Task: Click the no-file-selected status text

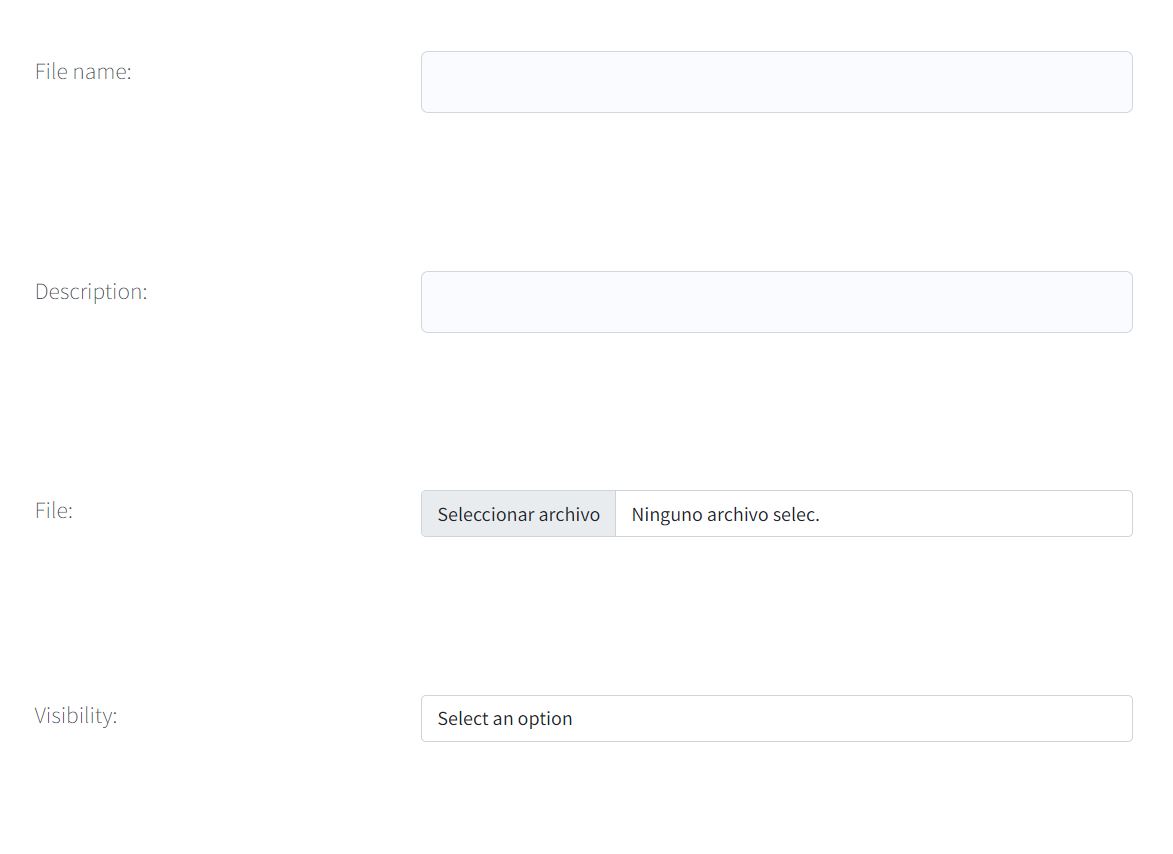Action: [x=725, y=514]
